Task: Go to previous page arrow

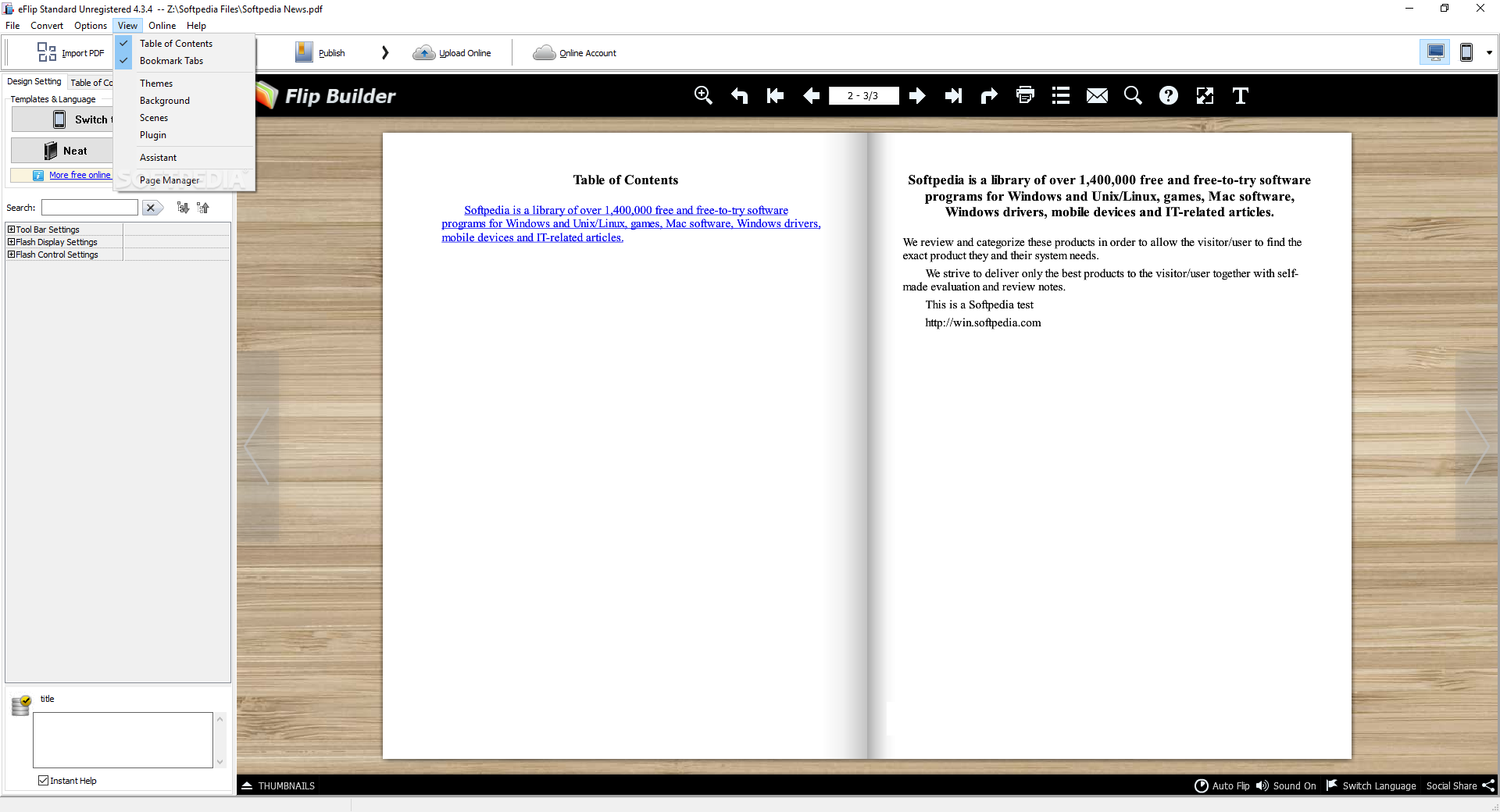Action: pyautogui.click(x=811, y=95)
